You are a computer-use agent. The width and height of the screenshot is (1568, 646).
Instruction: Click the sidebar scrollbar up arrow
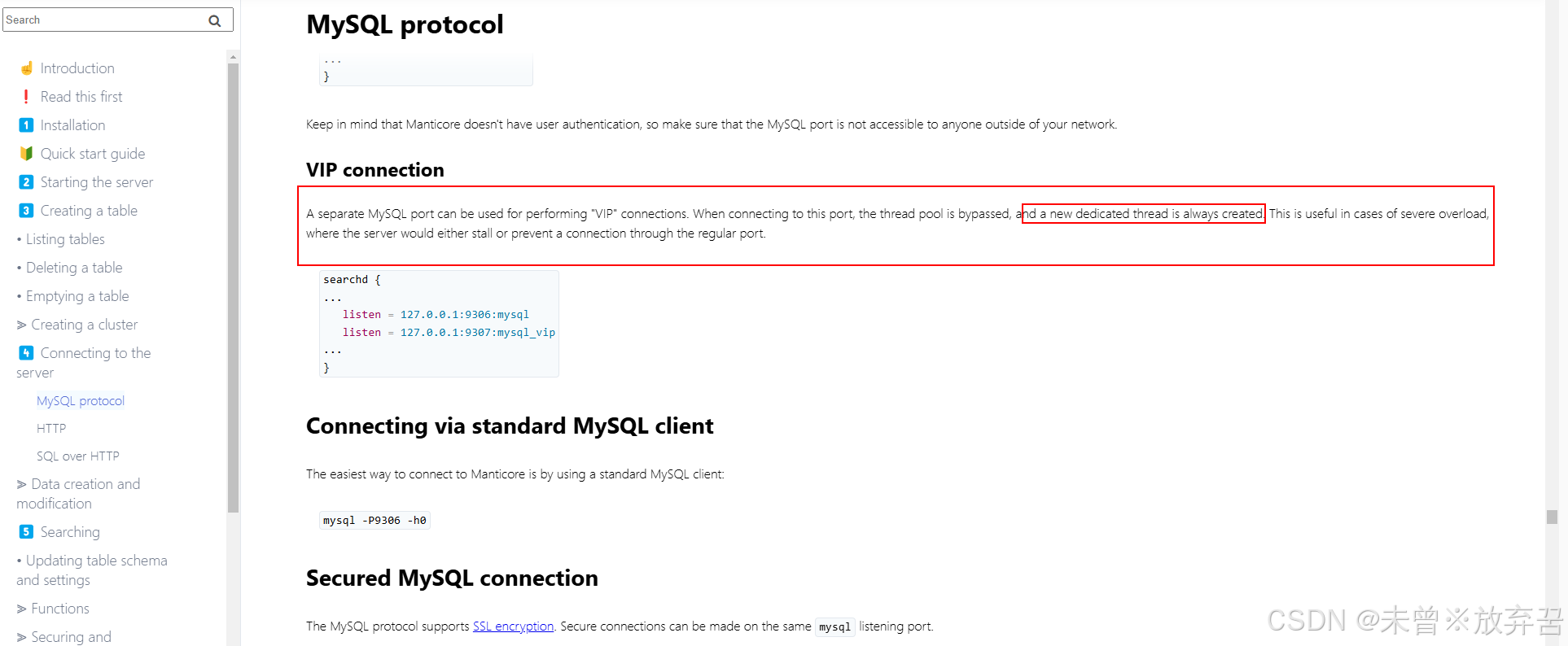click(x=234, y=57)
